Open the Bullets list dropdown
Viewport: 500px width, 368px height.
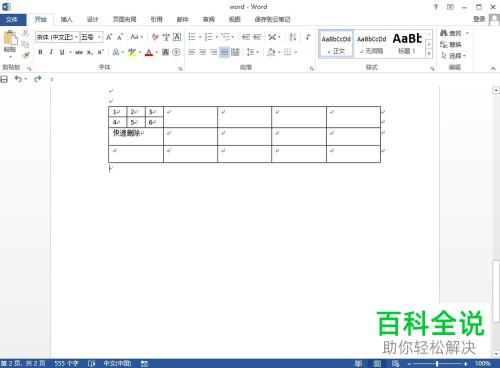pos(200,37)
